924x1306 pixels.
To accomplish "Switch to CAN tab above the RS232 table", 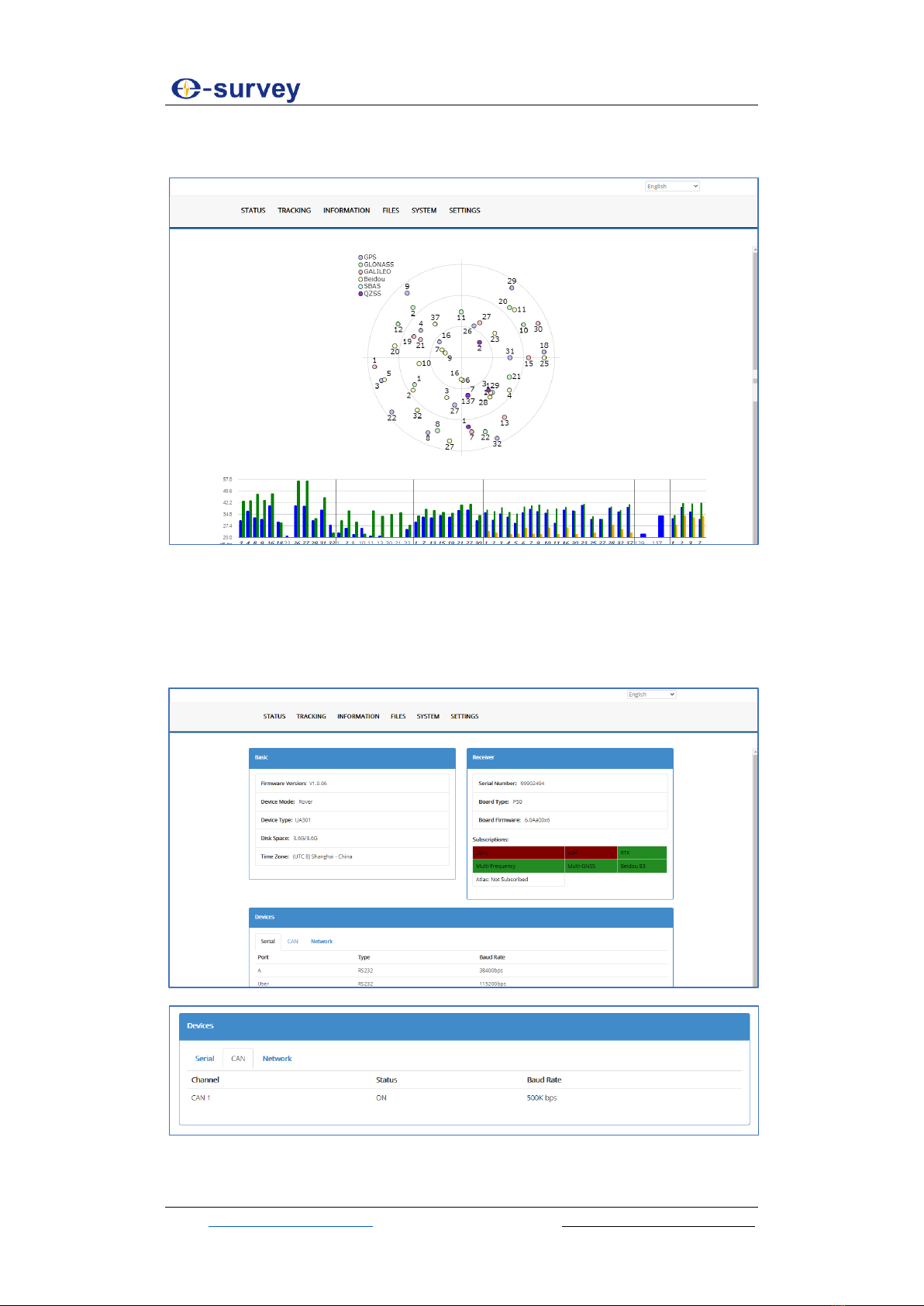I will pyautogui.click(x=292, y=942).
